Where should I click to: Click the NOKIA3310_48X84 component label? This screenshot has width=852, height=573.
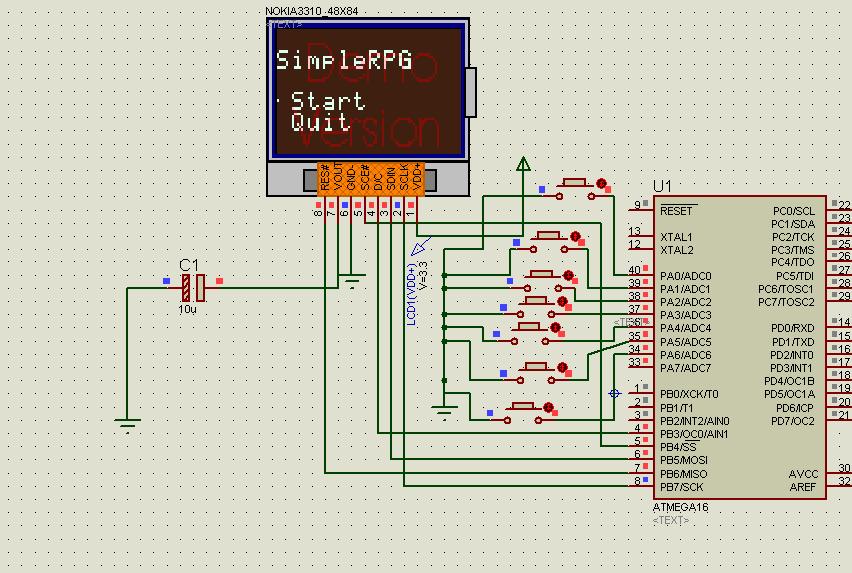pos(311,11)
